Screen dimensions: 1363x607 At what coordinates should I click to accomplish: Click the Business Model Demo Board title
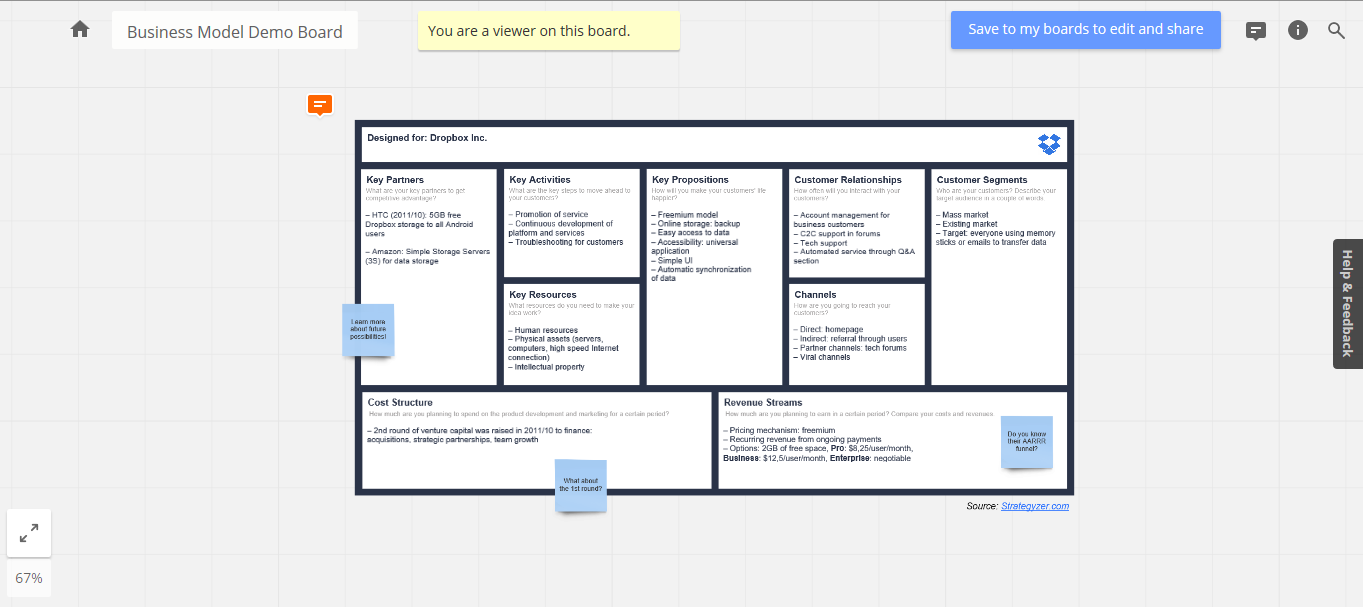pyautogui.click(x=234, y=32)
